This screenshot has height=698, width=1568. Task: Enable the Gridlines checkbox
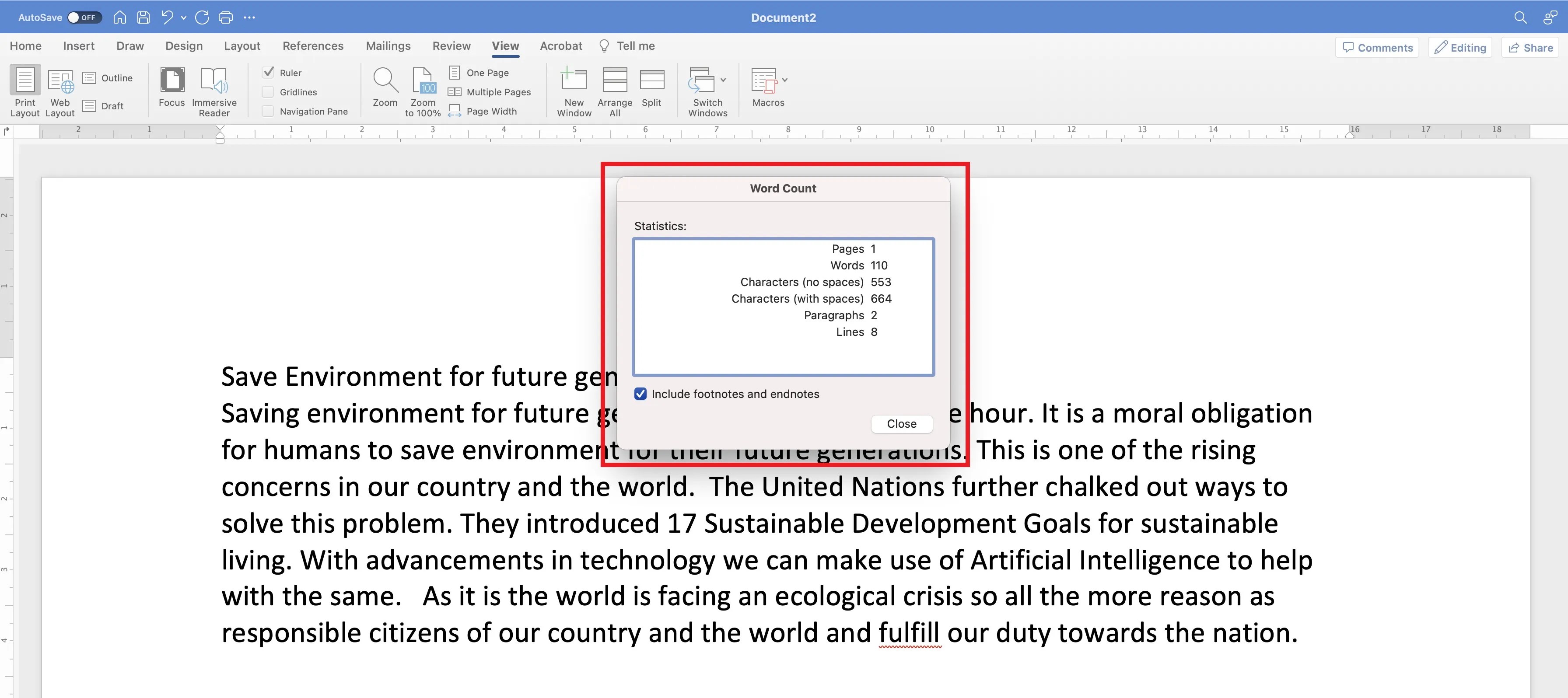[x=268, y=92]
